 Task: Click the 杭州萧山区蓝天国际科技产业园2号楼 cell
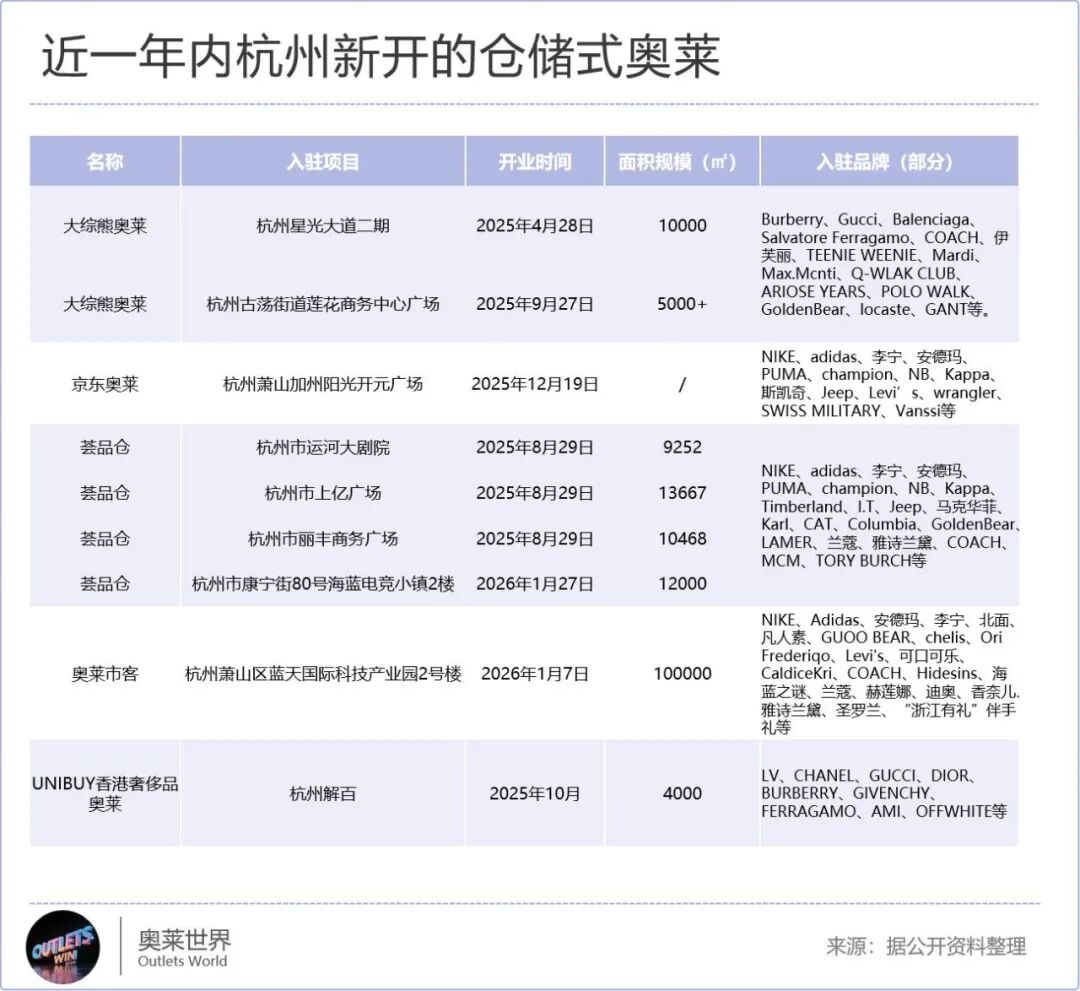click(323, 674)
